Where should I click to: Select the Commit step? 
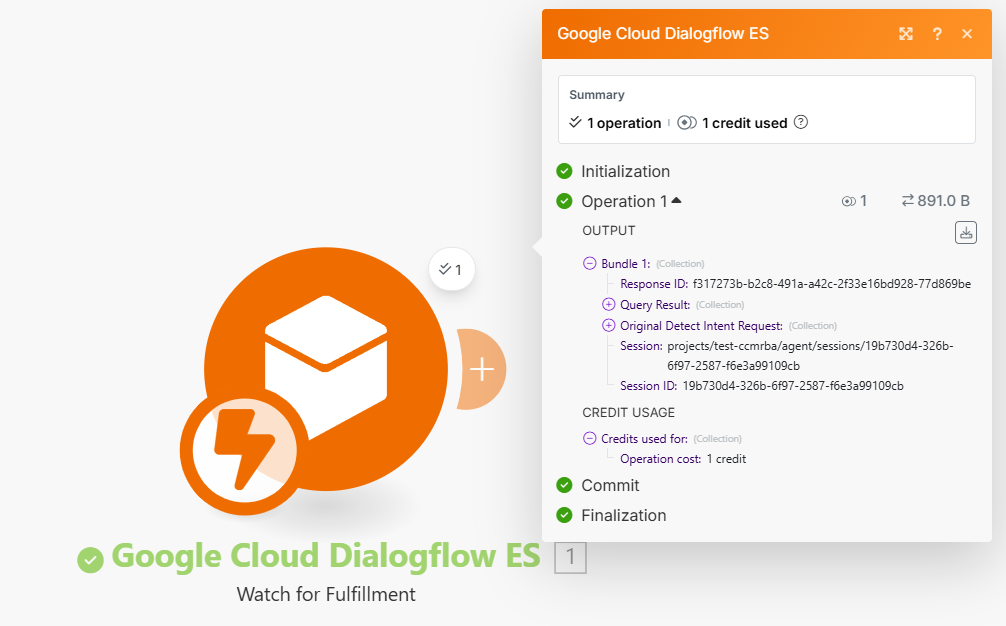point(610,485)
